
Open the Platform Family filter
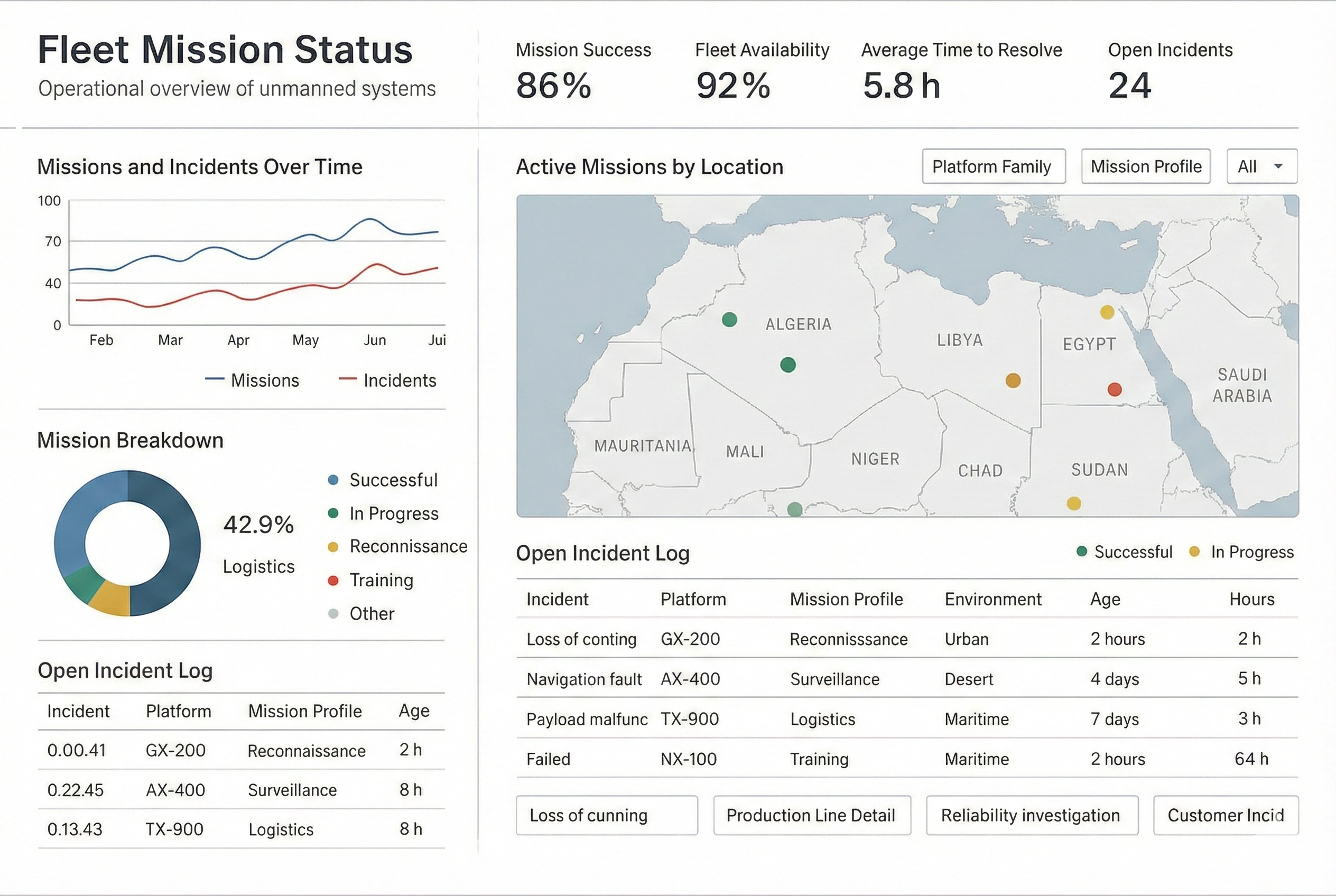(x=994, y=166)
